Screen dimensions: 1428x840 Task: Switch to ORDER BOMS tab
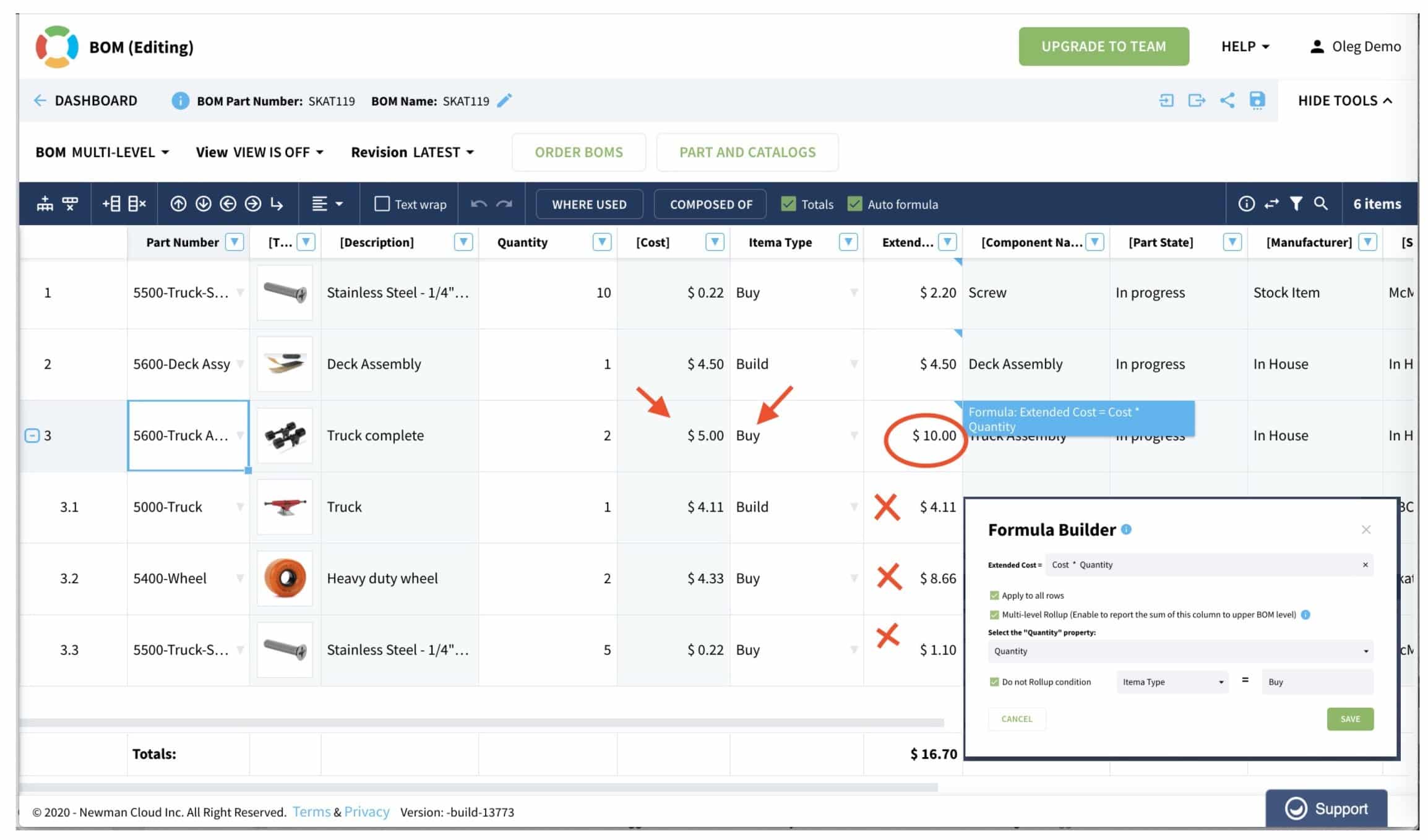(579, 152)
